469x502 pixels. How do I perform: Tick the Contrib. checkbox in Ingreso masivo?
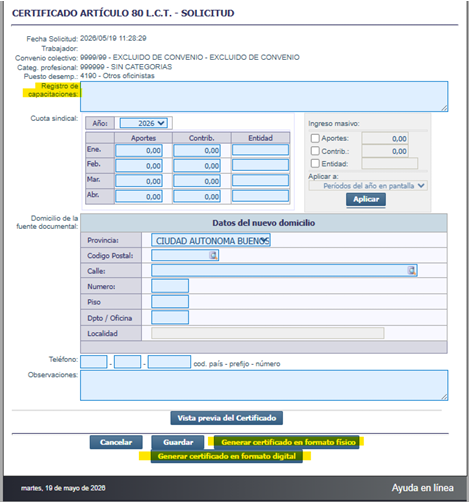[315, 151]
